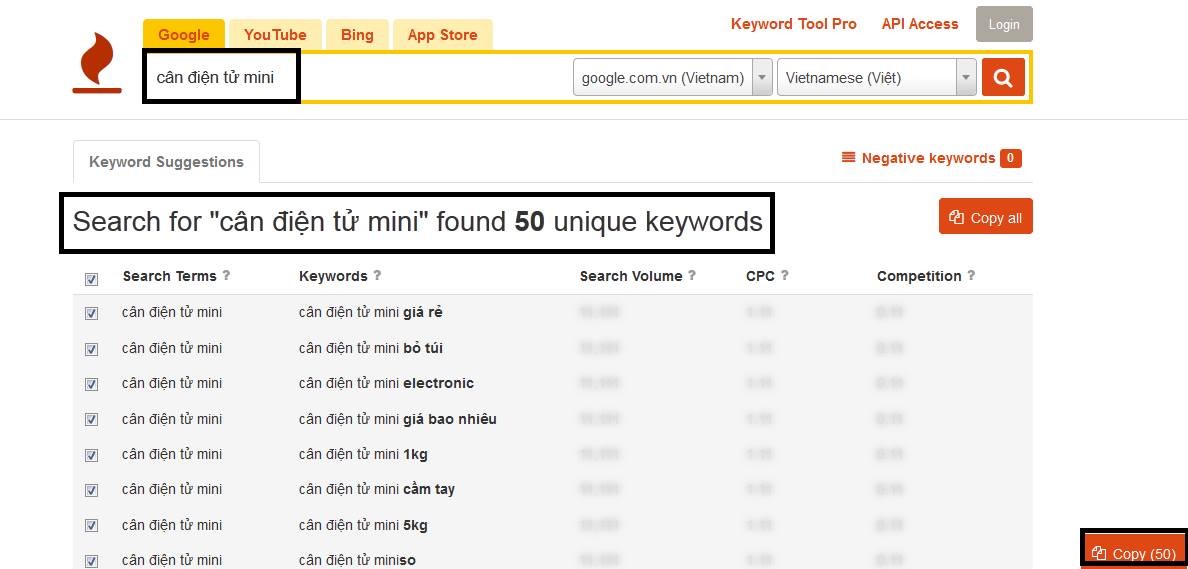Screen dimensions: 1188x569
Task: Click the orange magnifier search icon button
Action: point(1003,77)
